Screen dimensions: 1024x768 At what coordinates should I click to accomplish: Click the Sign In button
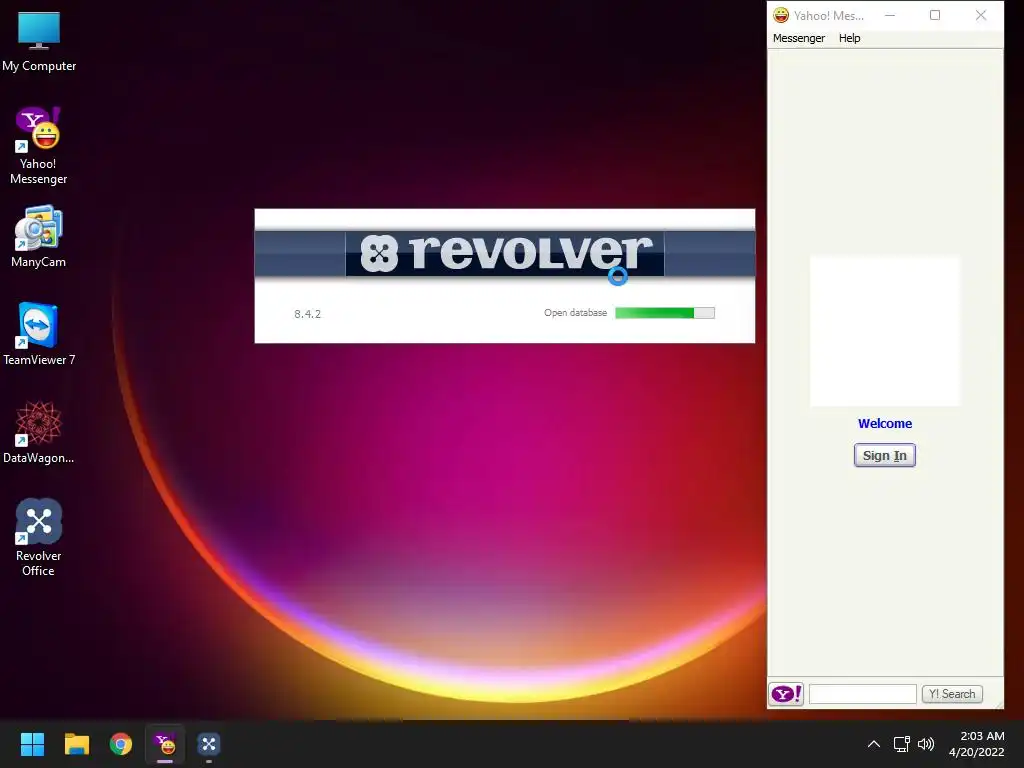885,455
